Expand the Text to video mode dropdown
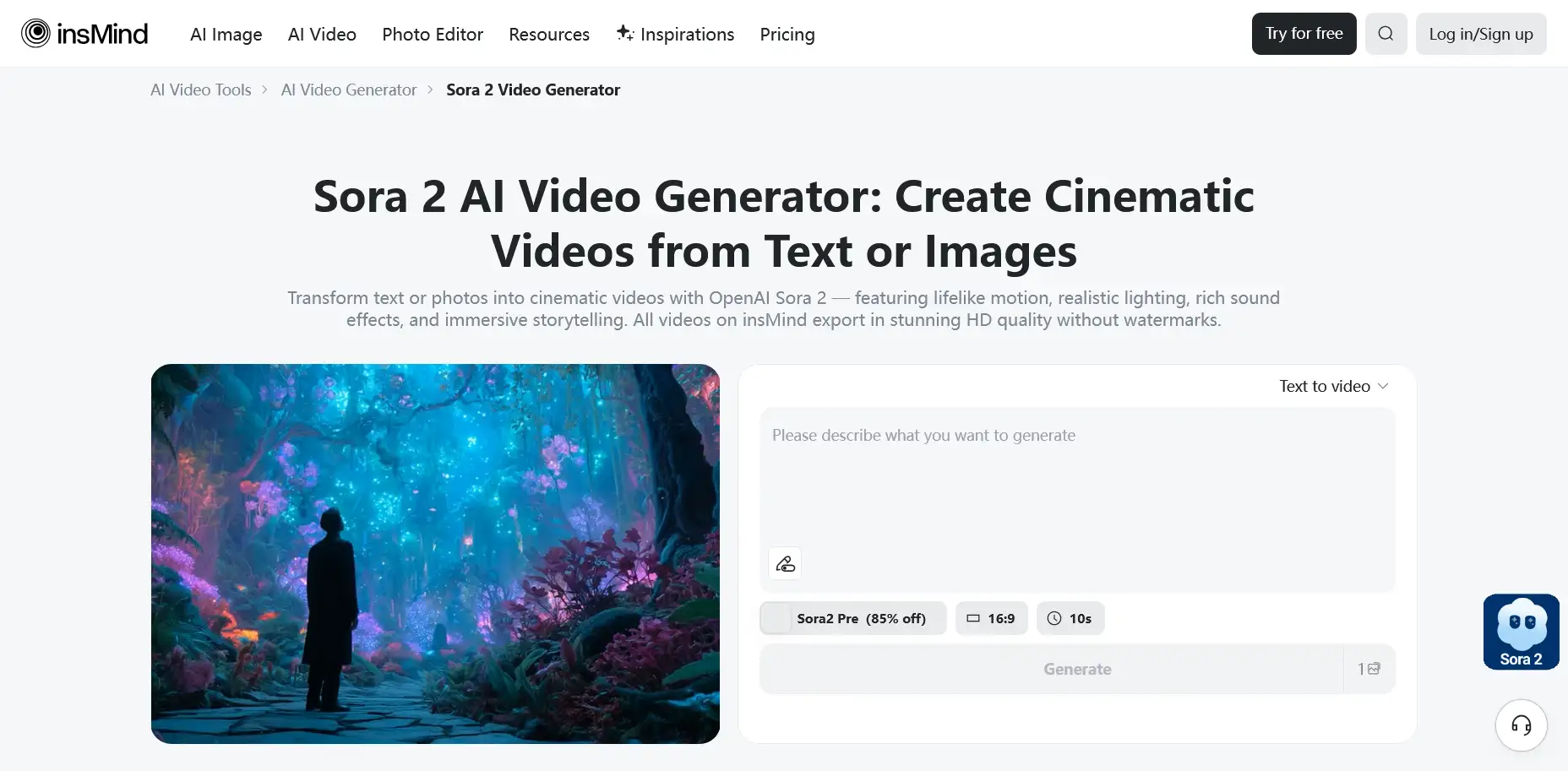This screenshot has height=771, width=1568. click(1333, 386)
